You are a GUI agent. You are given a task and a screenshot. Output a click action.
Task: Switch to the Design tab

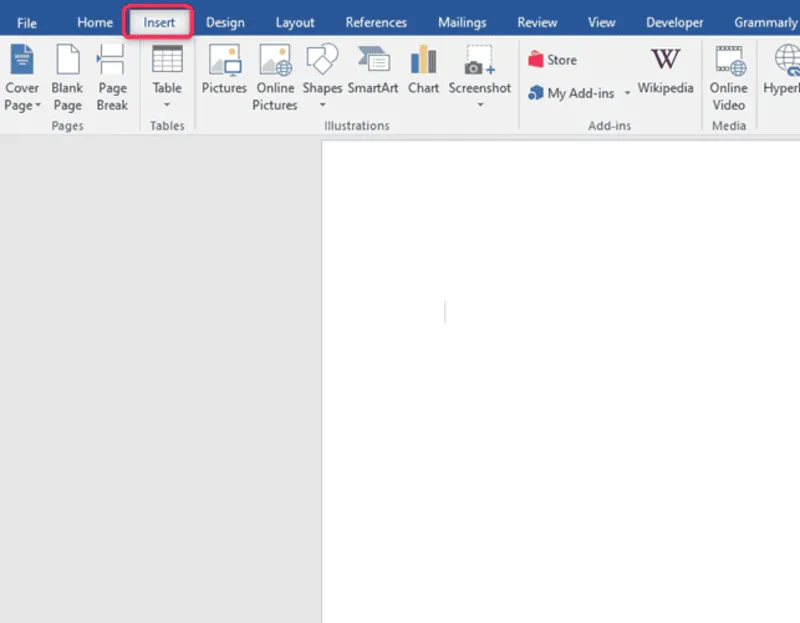pos(225,22)
